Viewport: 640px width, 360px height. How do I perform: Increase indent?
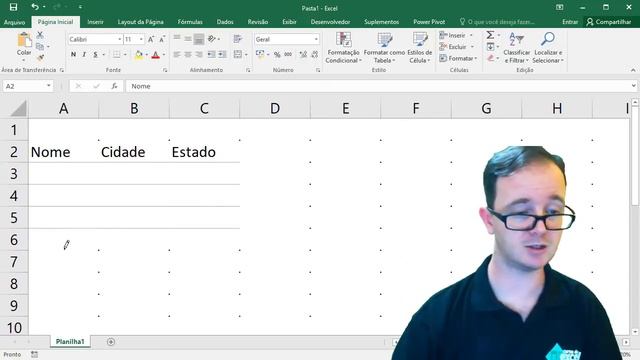222,54
